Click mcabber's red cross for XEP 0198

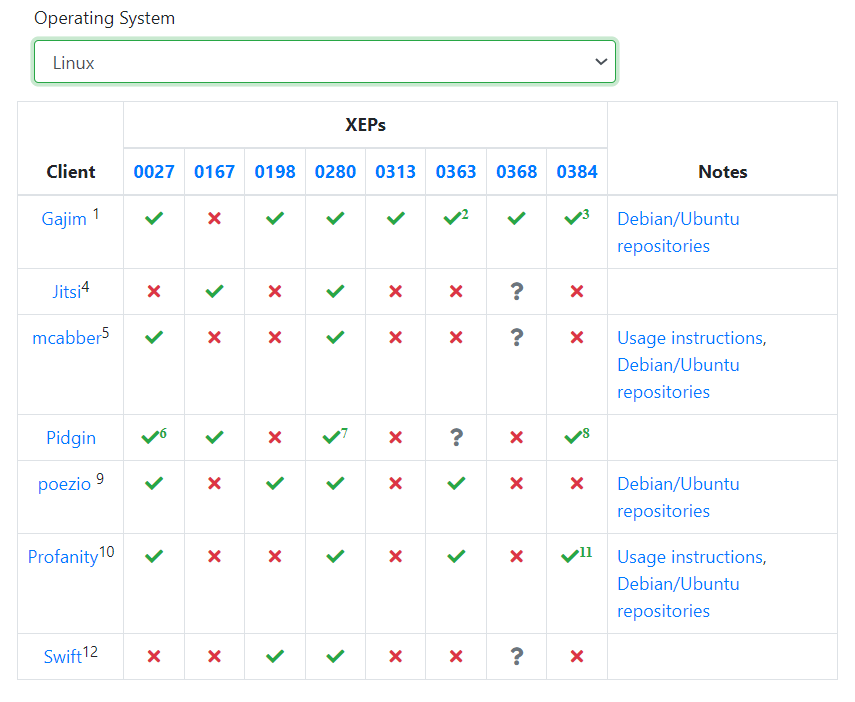pos(275,337)
